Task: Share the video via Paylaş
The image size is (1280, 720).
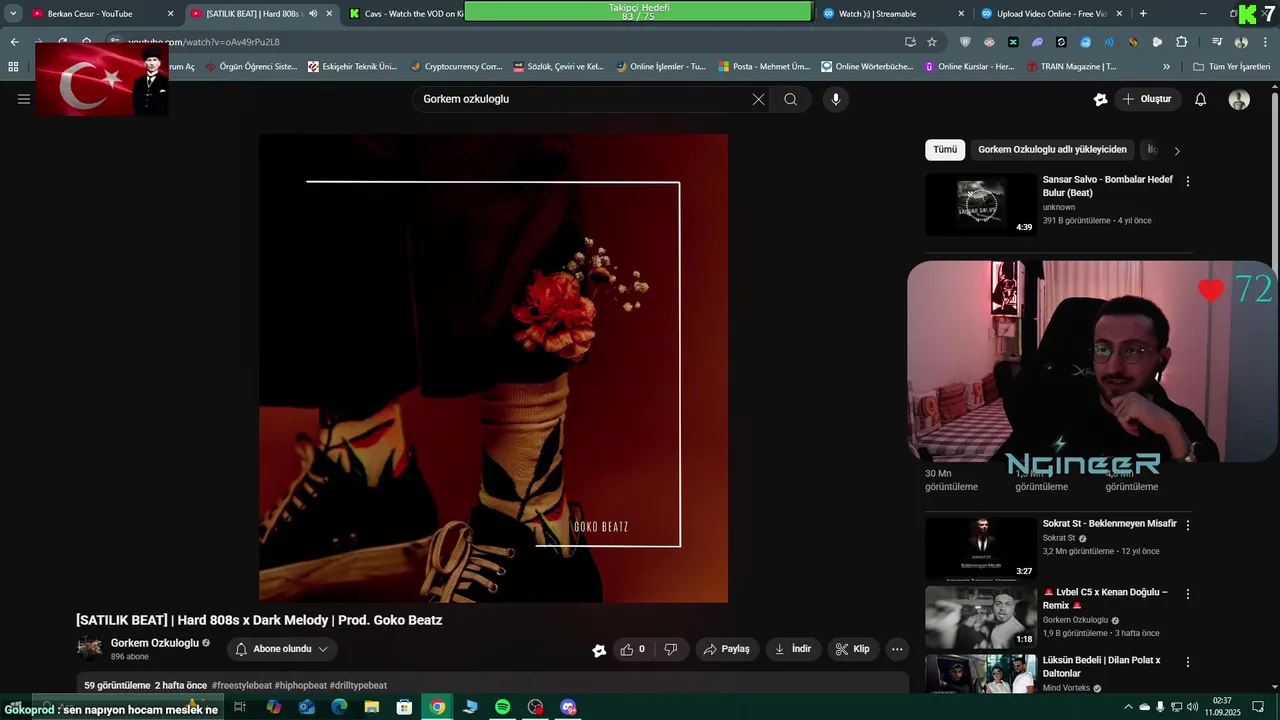Action: click(727, 649)
